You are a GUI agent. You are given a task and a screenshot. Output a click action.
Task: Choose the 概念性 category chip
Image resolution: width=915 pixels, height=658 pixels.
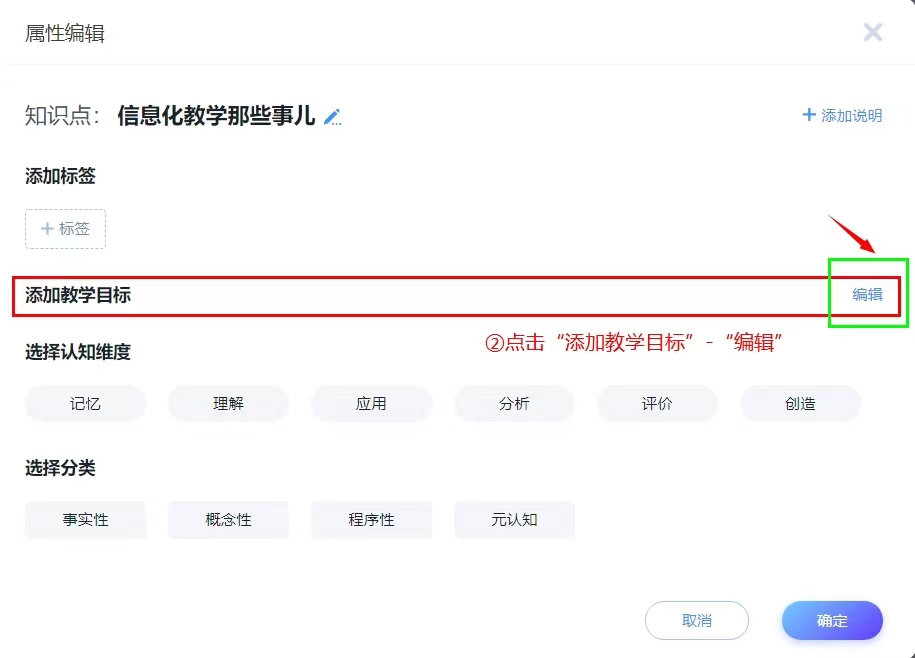[228, 520]
